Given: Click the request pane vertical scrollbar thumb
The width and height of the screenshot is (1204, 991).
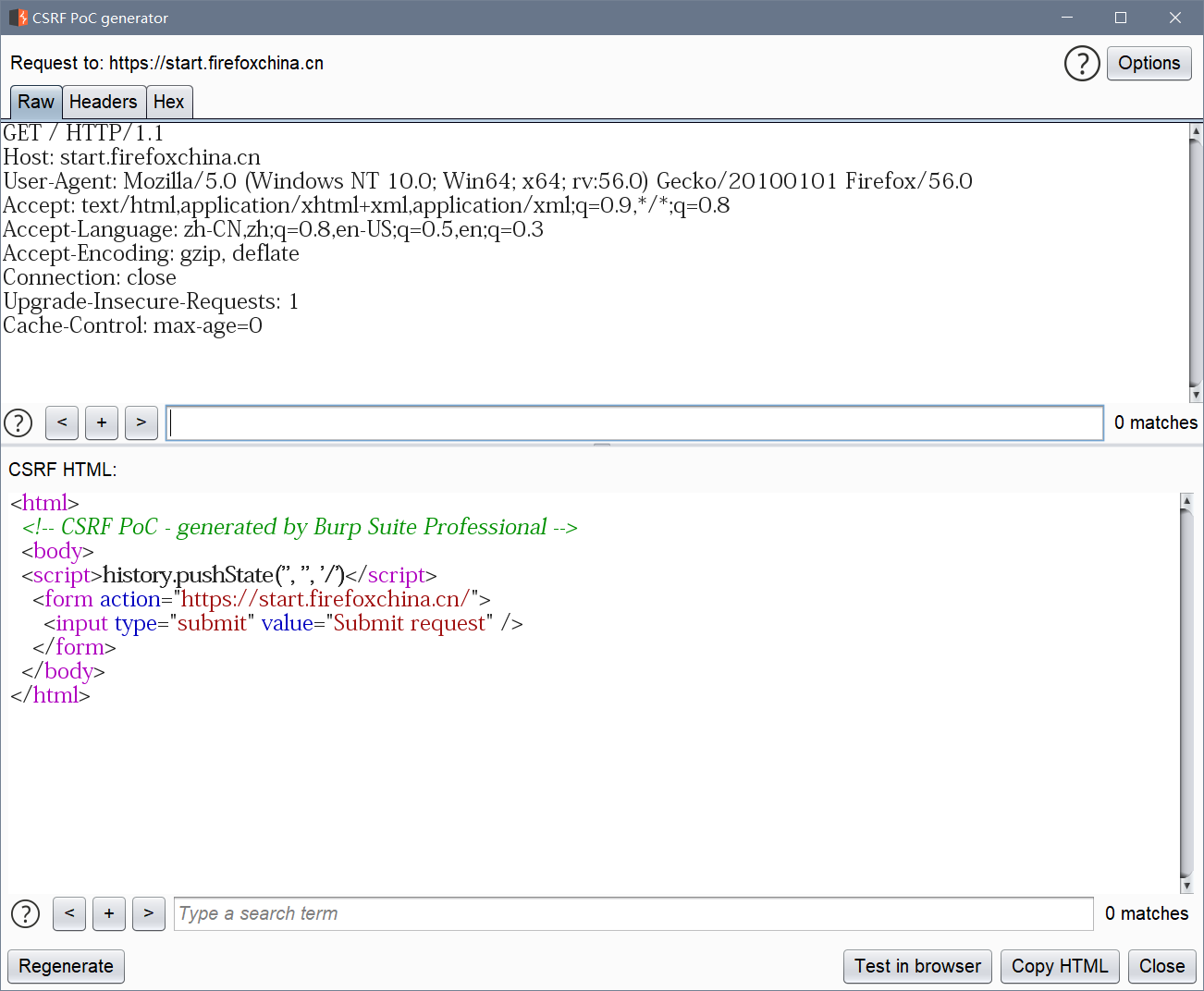Looking at the screenshot, I should point(1196,263).
